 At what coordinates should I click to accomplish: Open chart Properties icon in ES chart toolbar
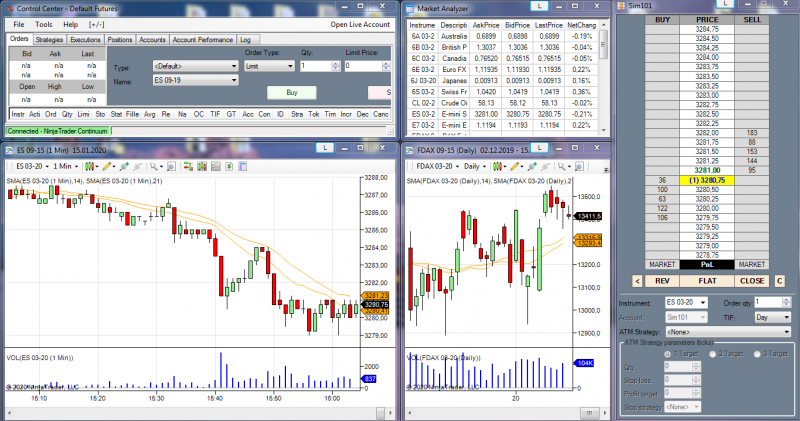243,166
